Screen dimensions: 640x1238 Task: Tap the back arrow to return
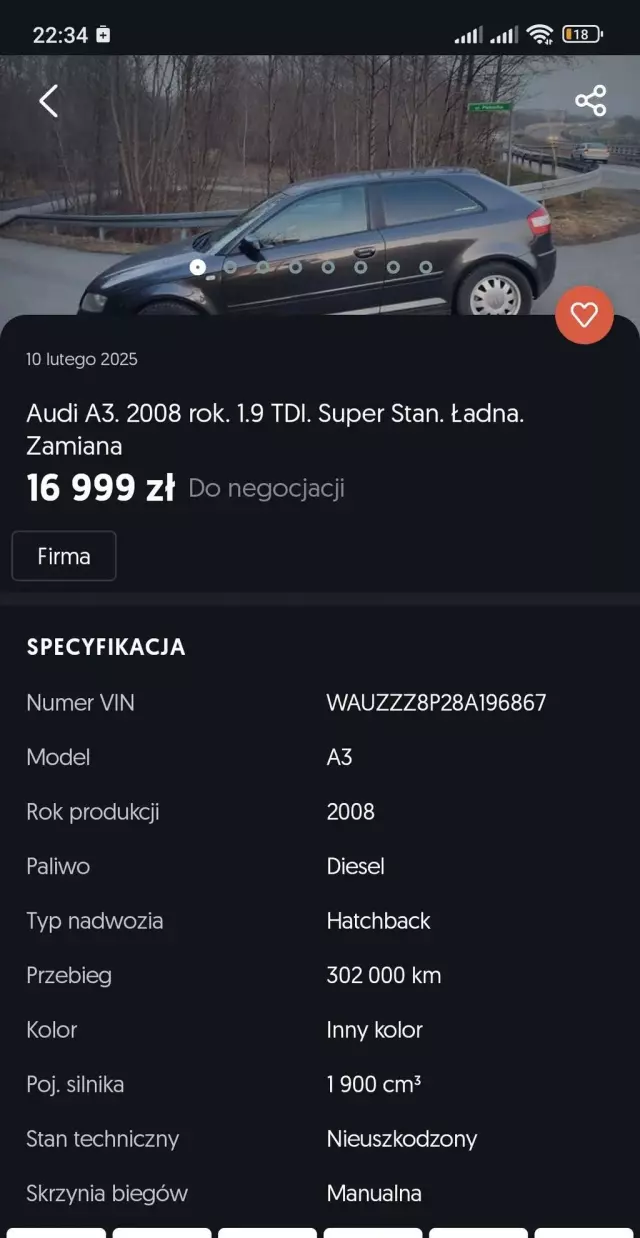[x=47, y=101]
